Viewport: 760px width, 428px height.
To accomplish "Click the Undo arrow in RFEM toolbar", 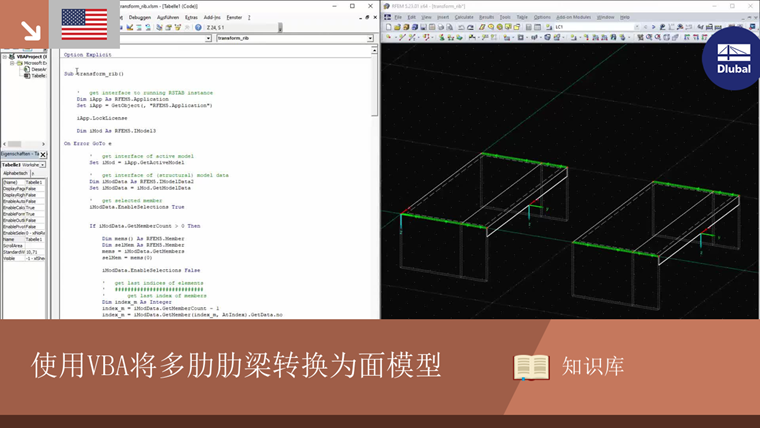I will (x=461, y=27).
